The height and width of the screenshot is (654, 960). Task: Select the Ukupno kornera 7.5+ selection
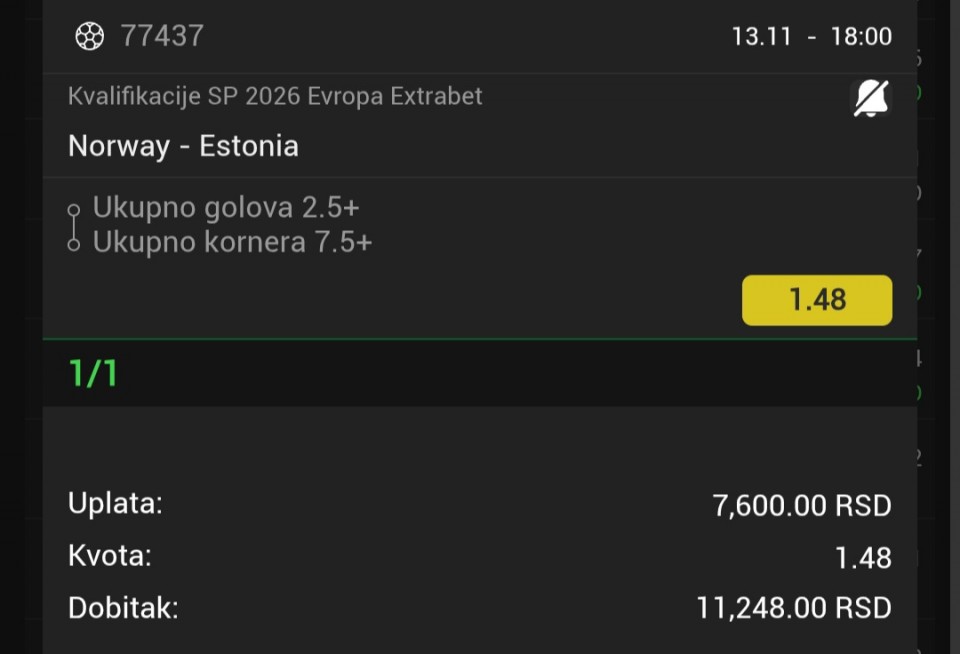[232, 242]
